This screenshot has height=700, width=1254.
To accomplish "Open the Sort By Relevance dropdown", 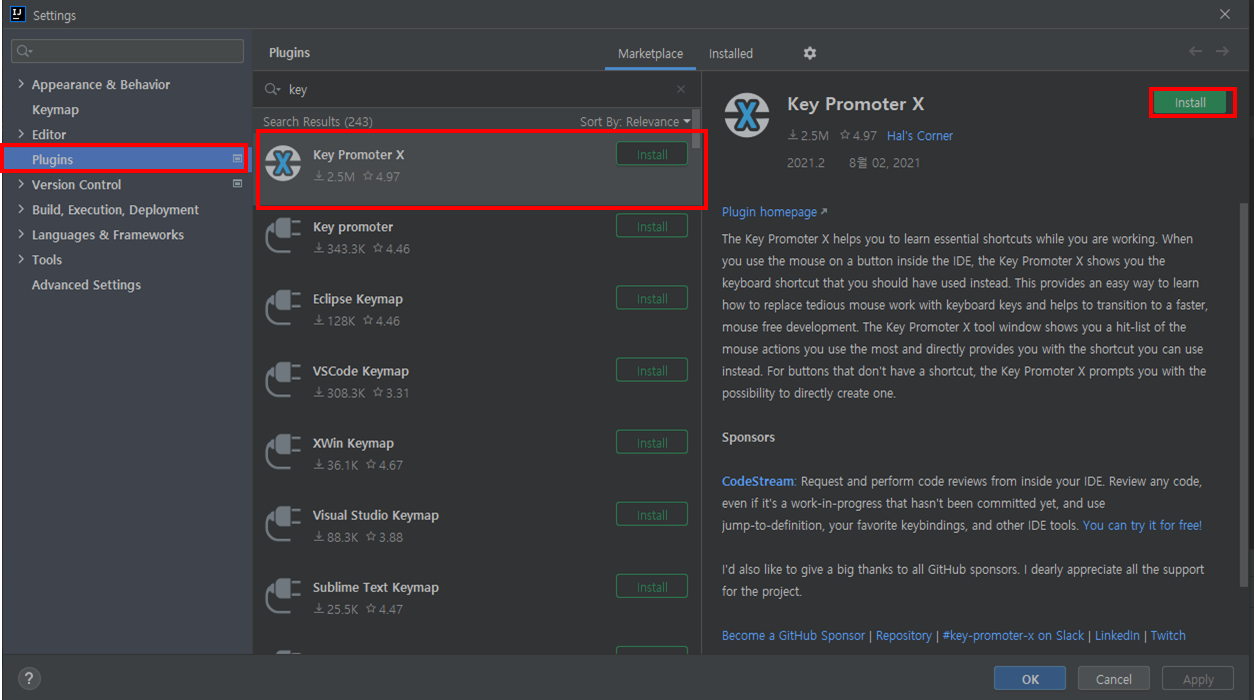I will (635, 121).
